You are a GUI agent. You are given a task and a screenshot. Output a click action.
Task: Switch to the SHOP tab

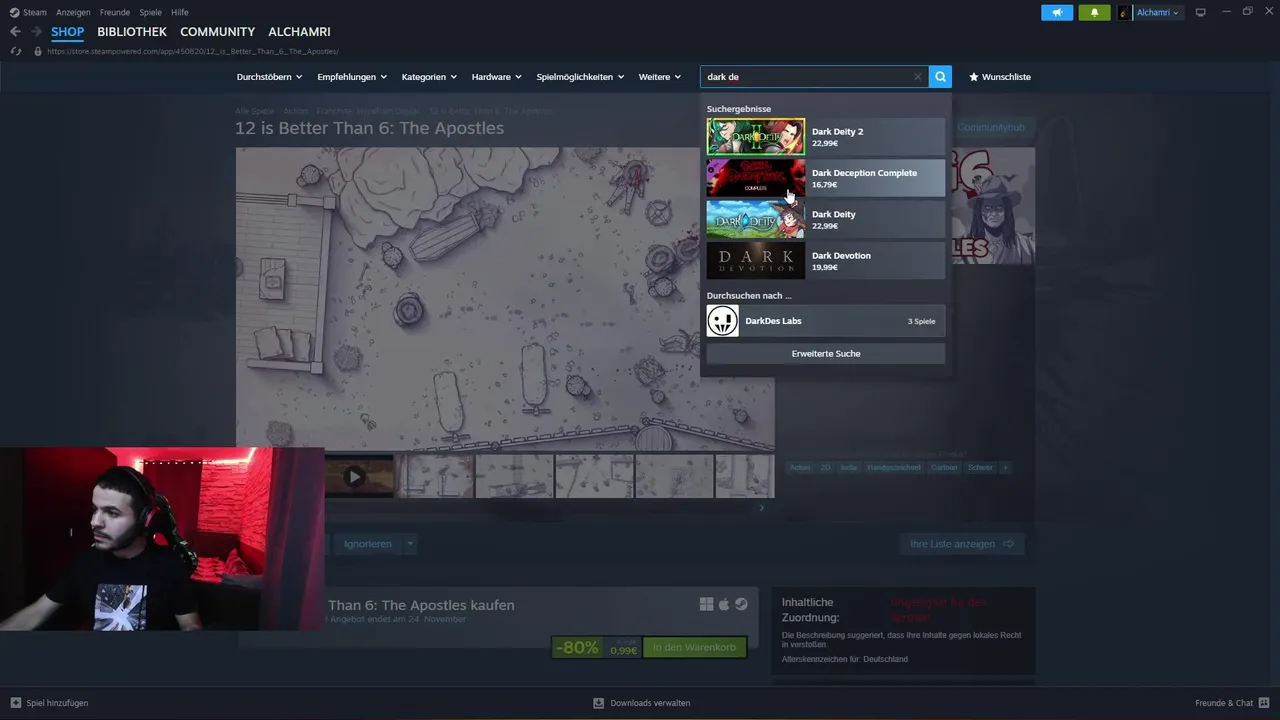coord(68,32)
